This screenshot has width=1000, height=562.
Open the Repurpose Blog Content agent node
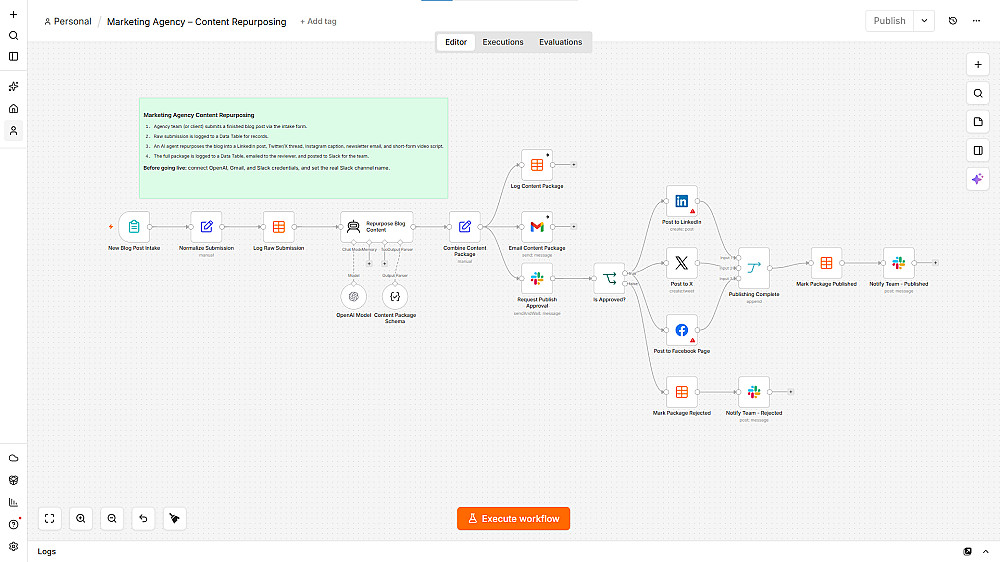click(376, 226)
